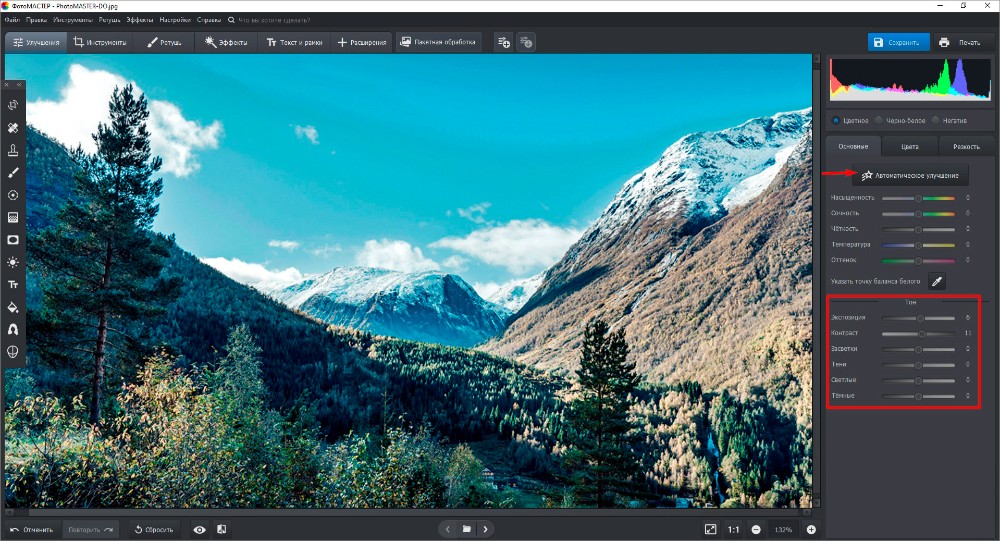Collapse the left tool panel with double arrows
The height and width of the screenshot is (541, 1000).
pyautogui.click(x=19, y=85)
